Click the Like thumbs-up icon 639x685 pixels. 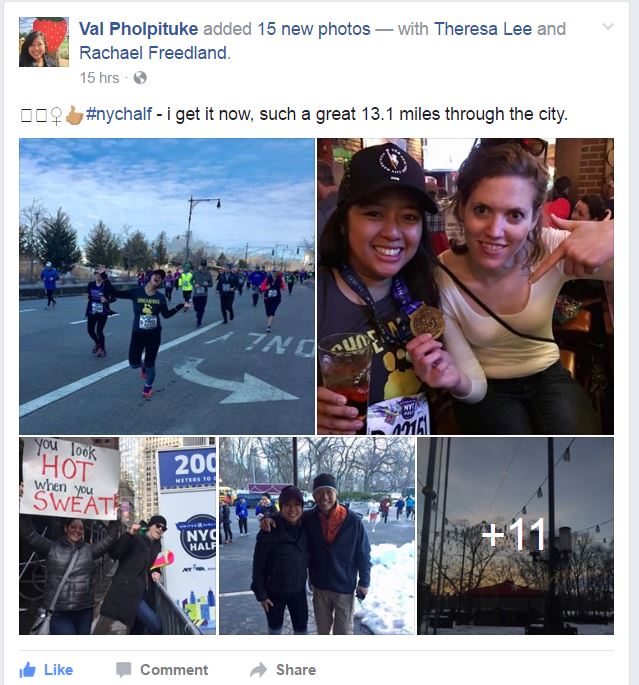tap(28, 669)
